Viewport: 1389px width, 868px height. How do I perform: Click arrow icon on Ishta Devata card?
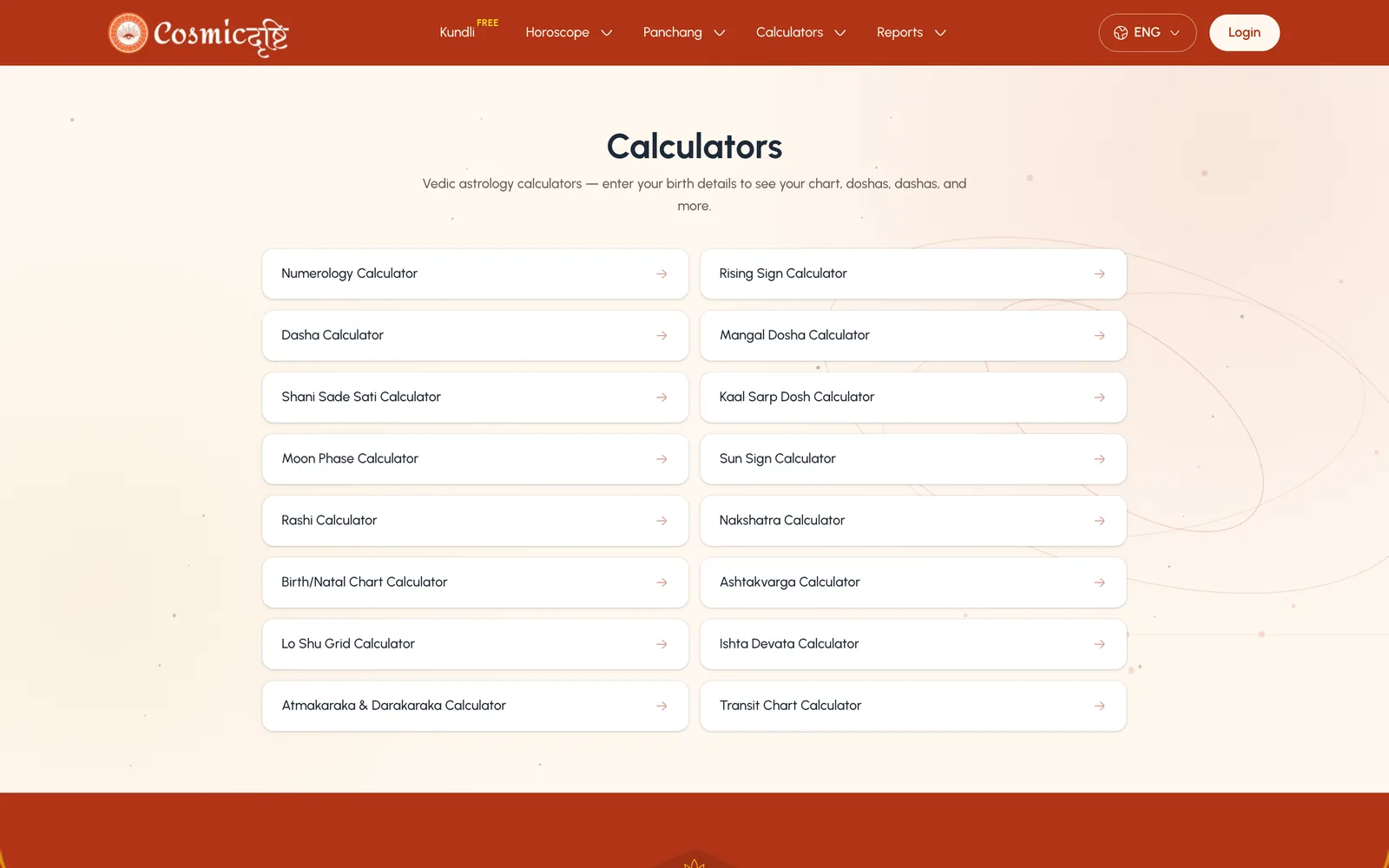point(1099,644)
